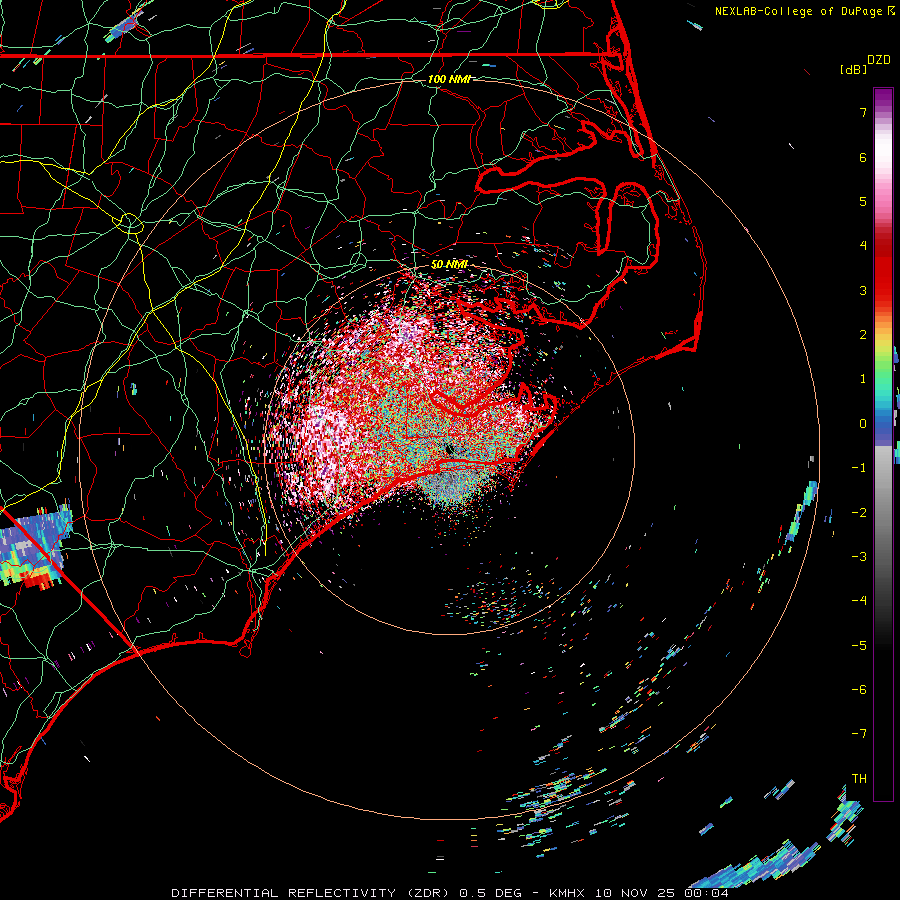Click the 7 value on the dB scale
The width and height of the screenshot is (900, 900).
[863, 112]
